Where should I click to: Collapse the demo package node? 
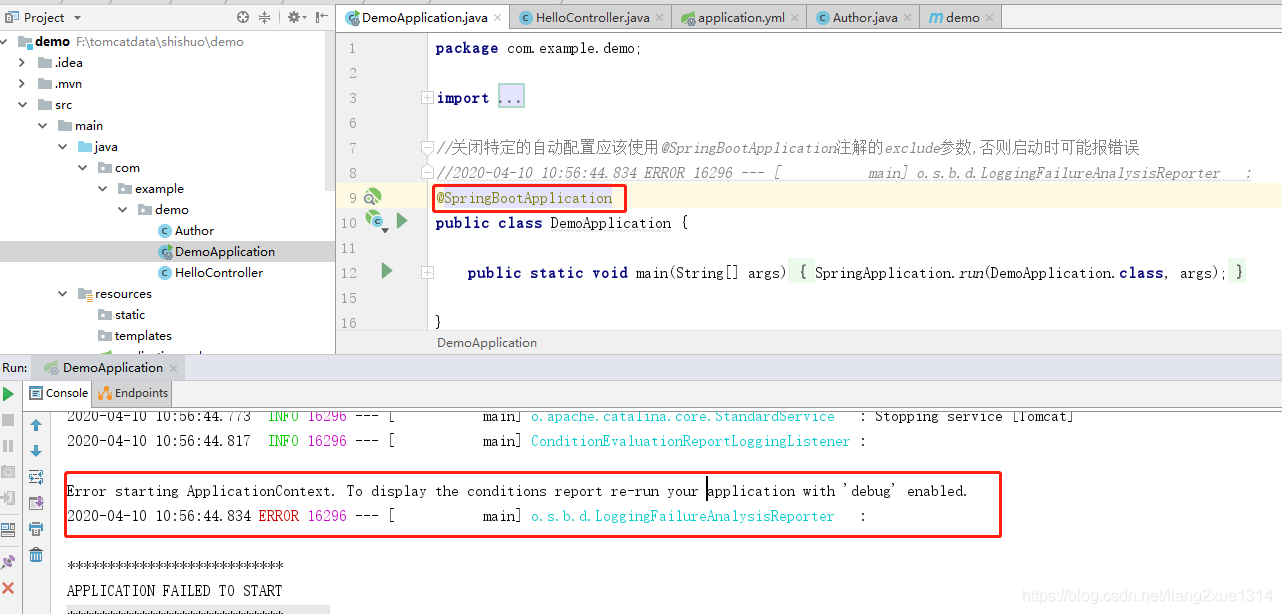(123, 209)
